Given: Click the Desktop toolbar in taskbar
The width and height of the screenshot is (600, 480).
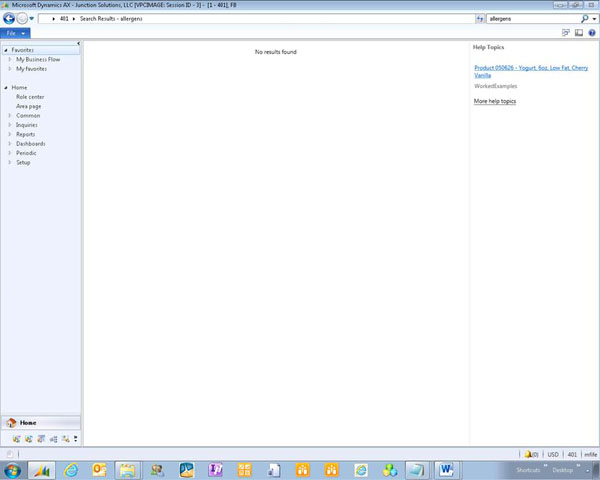Looking at the screenshot, I should tap(562, 470).
